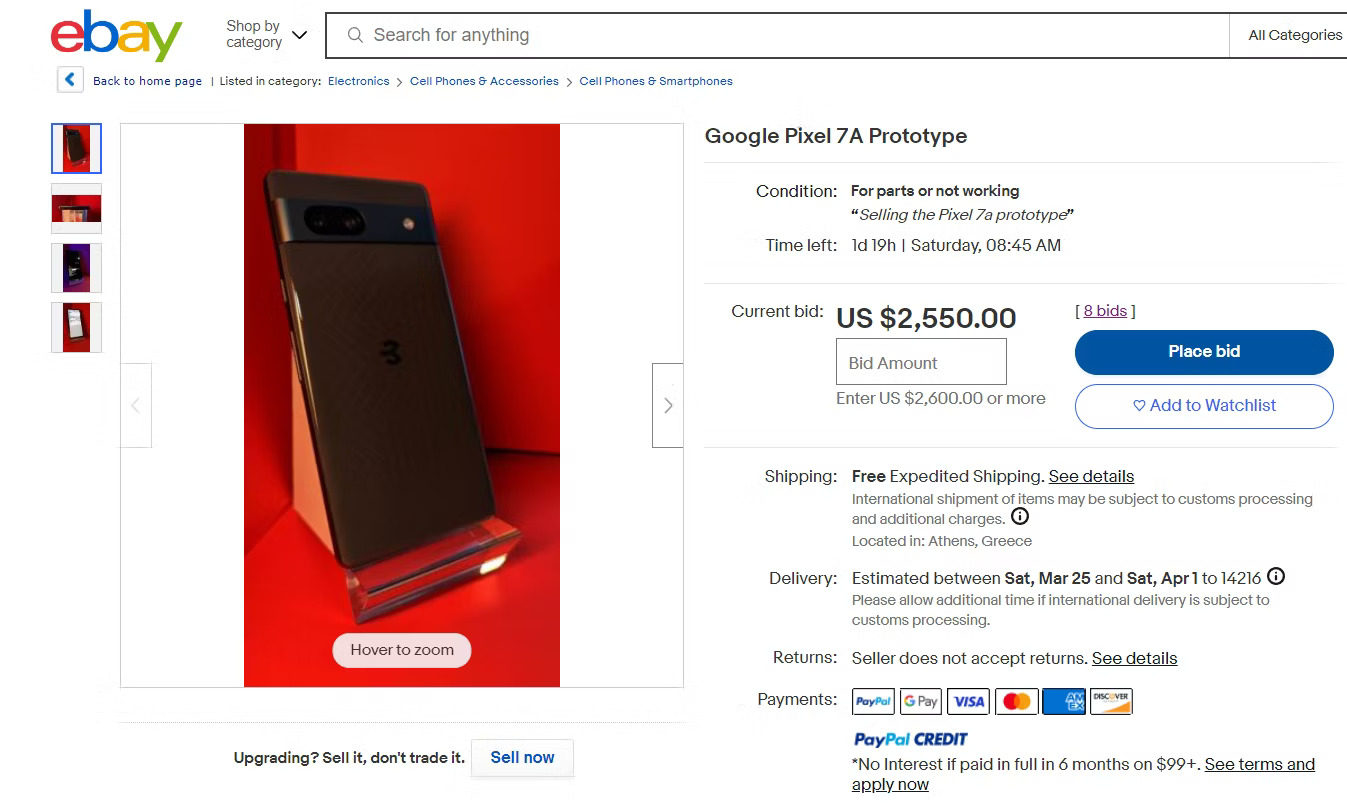Click the search magnifier icon
The image size is (1347, 803).
355,35
